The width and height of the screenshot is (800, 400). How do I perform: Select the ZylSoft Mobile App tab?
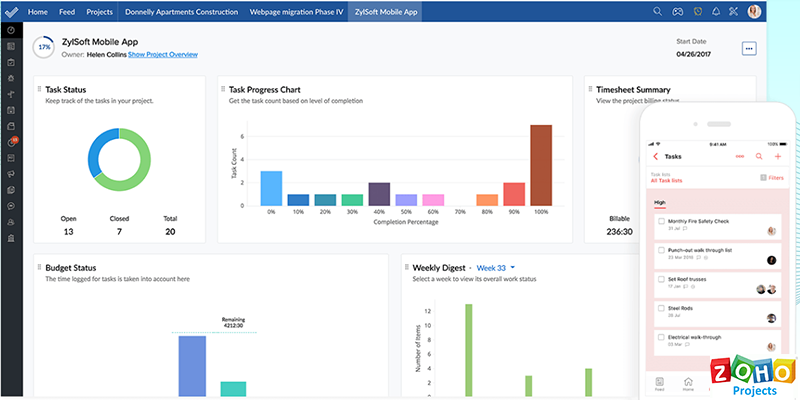[386, 12]
